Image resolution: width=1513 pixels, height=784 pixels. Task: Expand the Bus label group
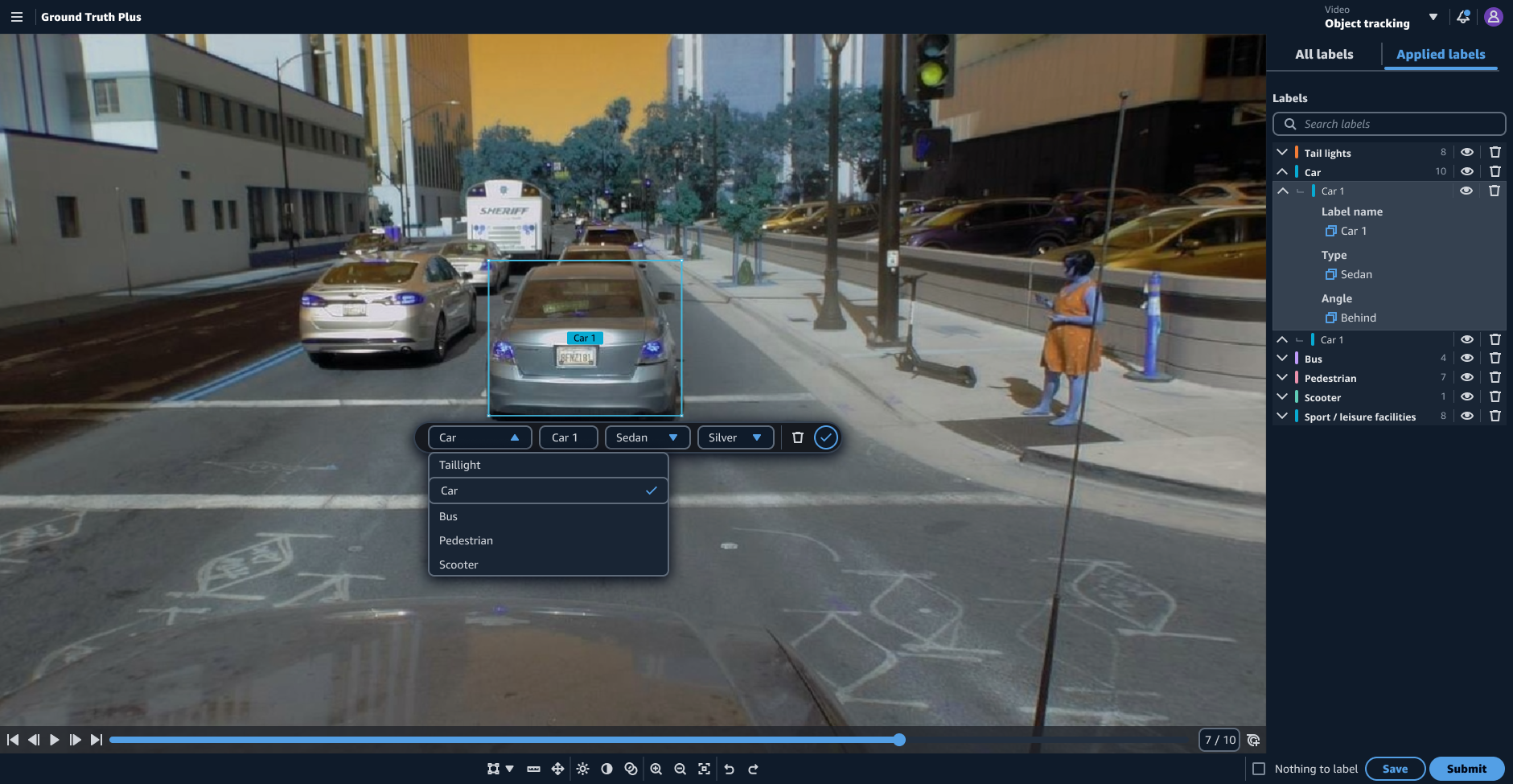(1282, 359)
